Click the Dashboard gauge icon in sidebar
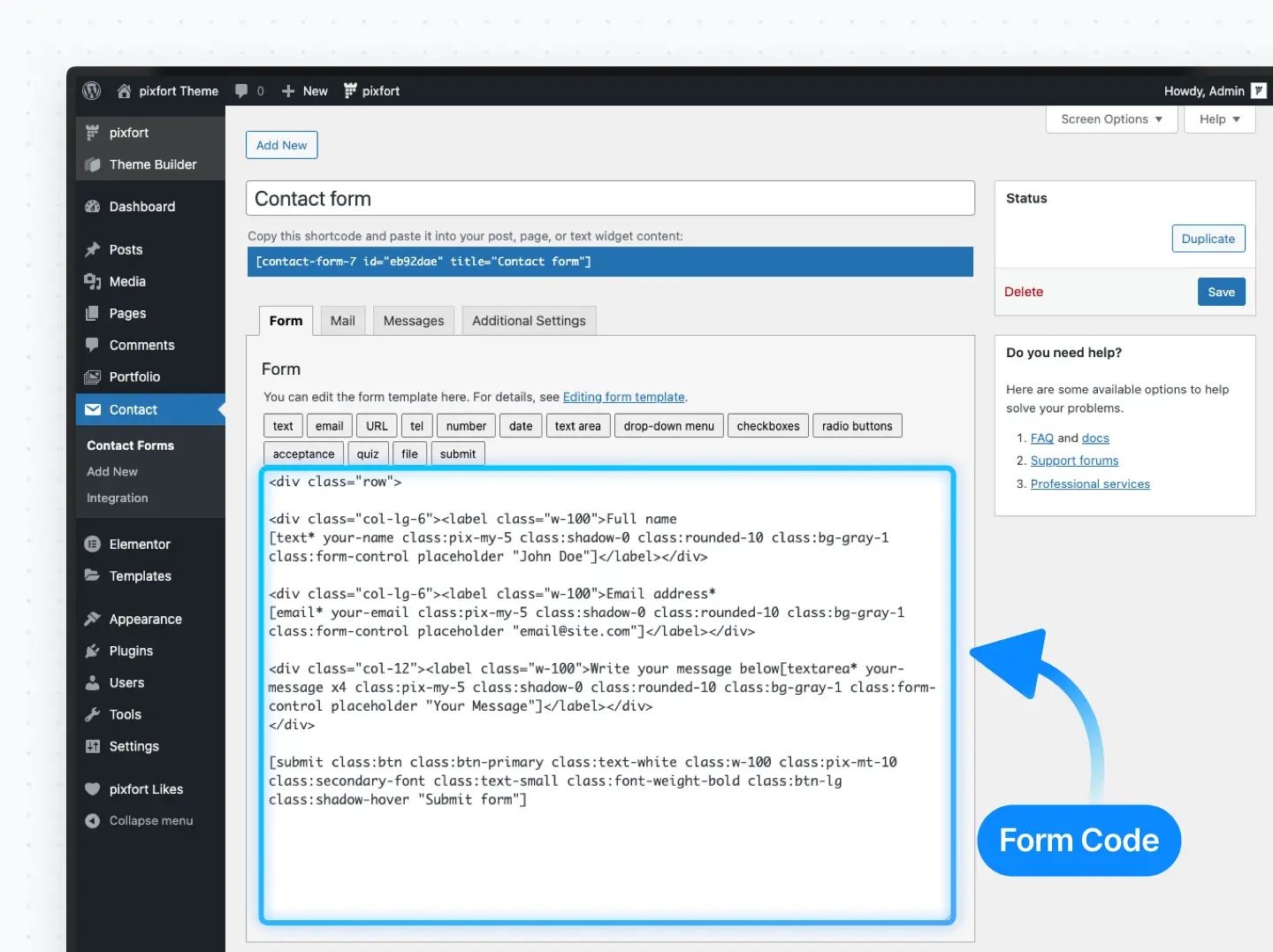Image resolution: width=1273 pixels, height=952 pixels. [92, 207]
